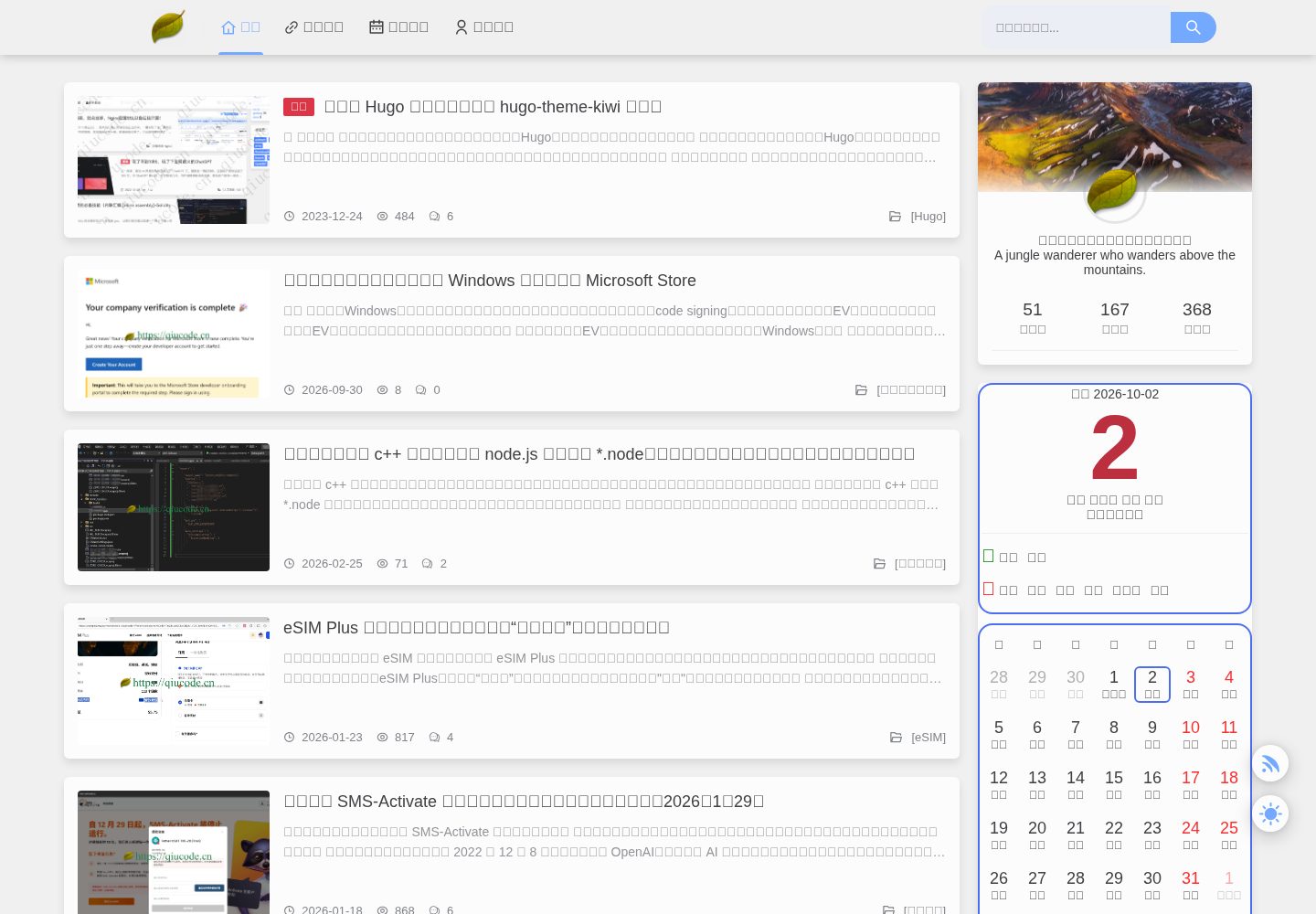Click the red square marker in almanac panel
This screenshot has width=1316, height=914.
click(x=988, y=589)
